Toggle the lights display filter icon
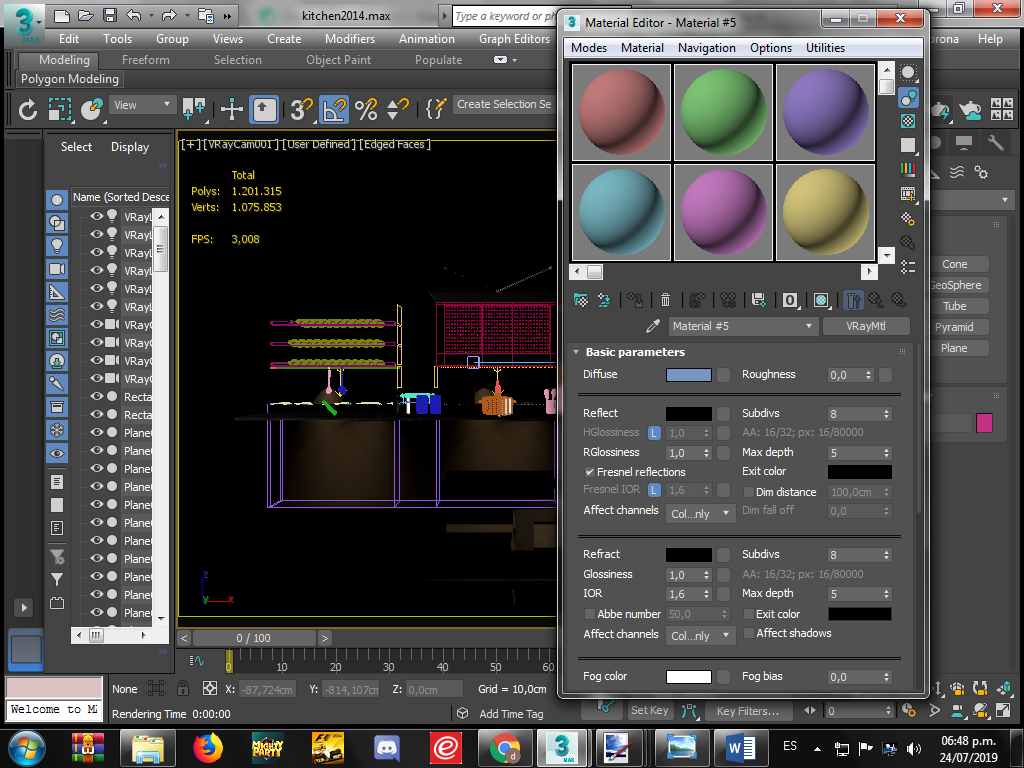 [57, 245]
